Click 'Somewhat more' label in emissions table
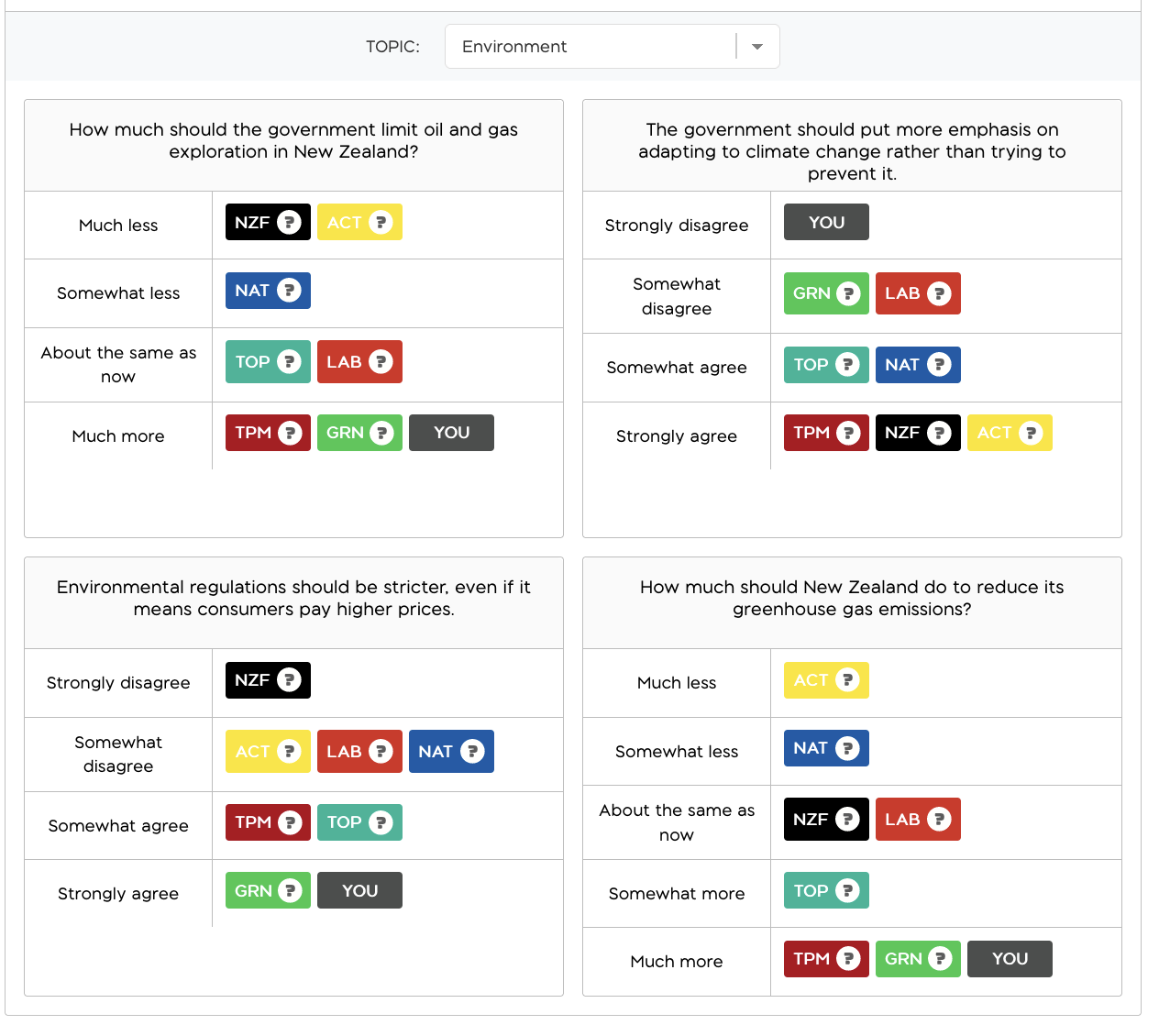Image resolution: width=1170 pixels, height=1036 pixels. point(677,894)
